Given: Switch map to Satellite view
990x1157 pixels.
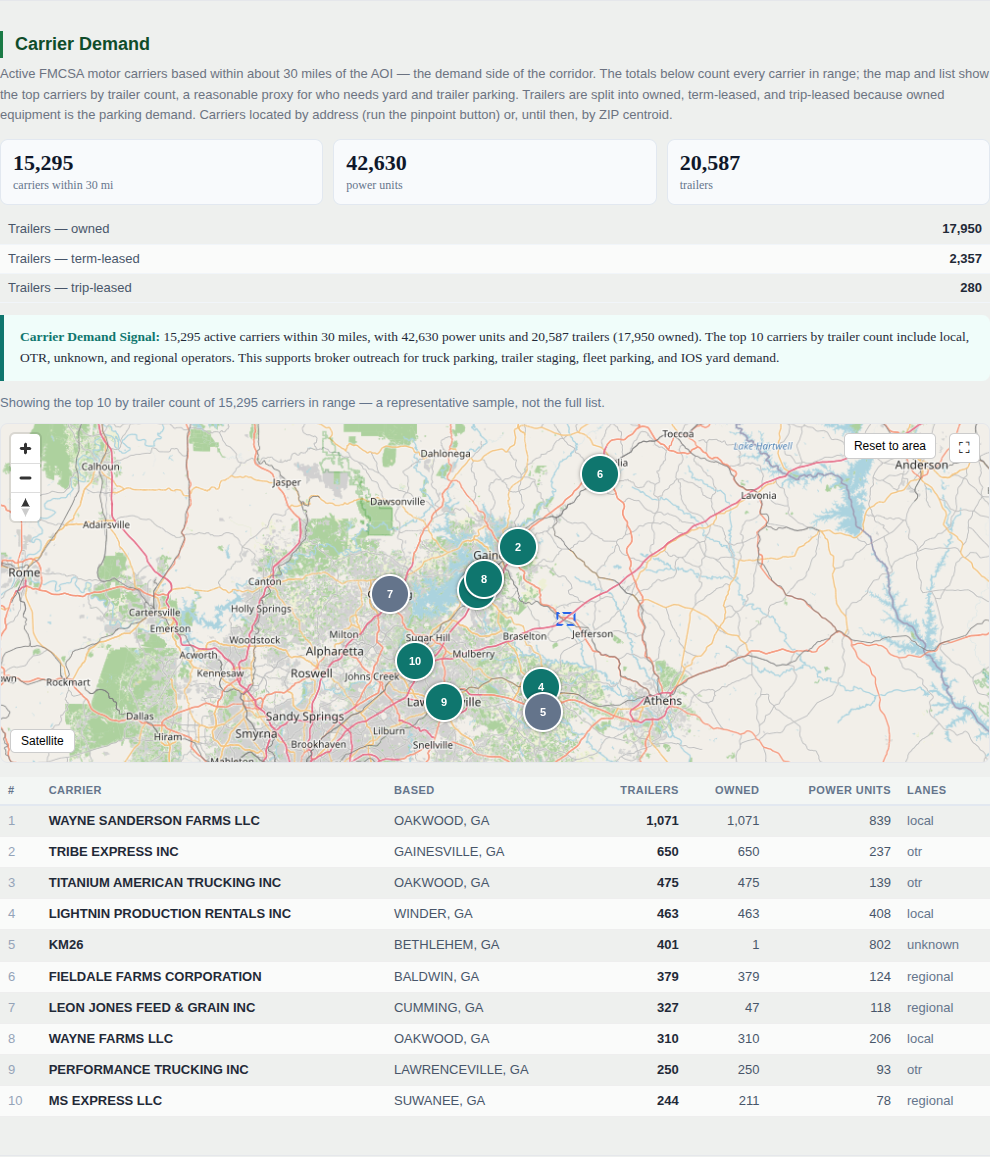Looking at the screenshot, I should pyautogui.click(x=42, y=741).
